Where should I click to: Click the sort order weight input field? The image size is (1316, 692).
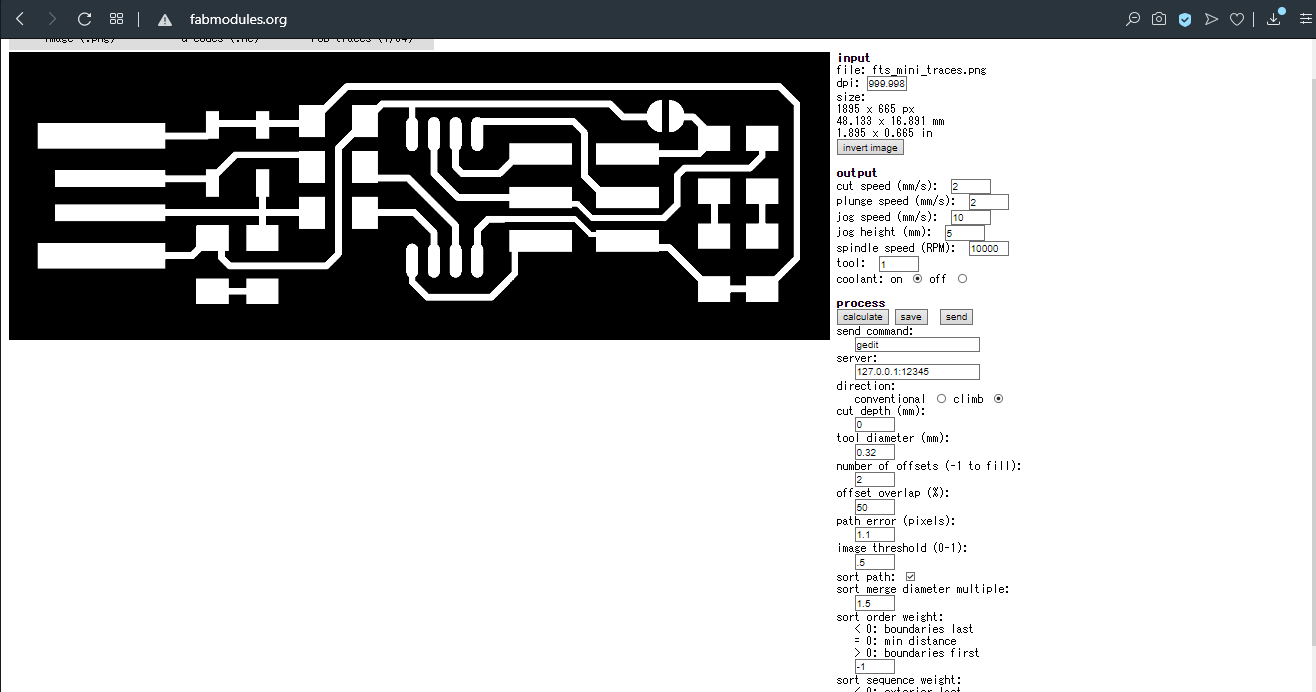(875, 667)
